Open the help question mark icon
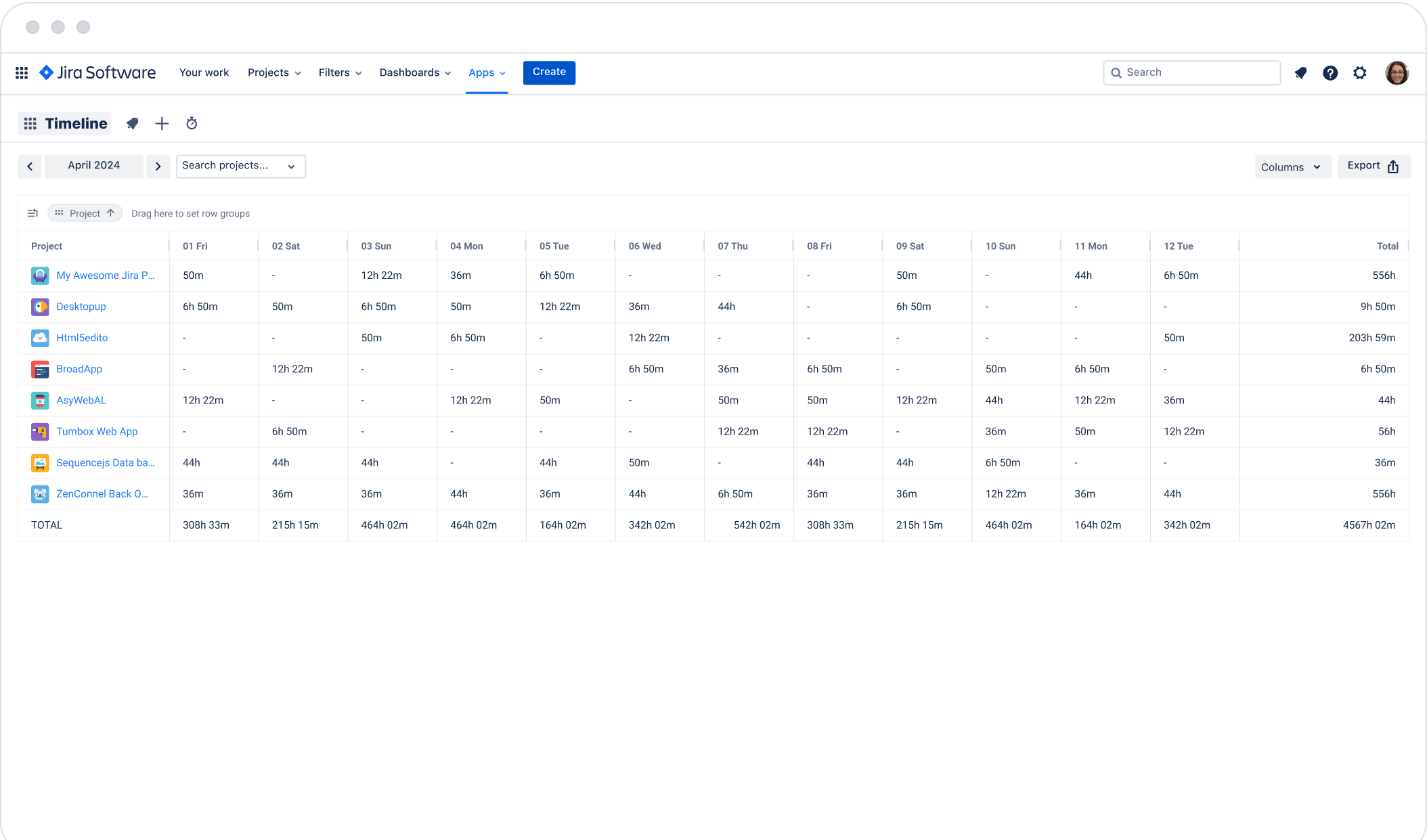The image size is (1427, 840). click(x=1330, y=73)
